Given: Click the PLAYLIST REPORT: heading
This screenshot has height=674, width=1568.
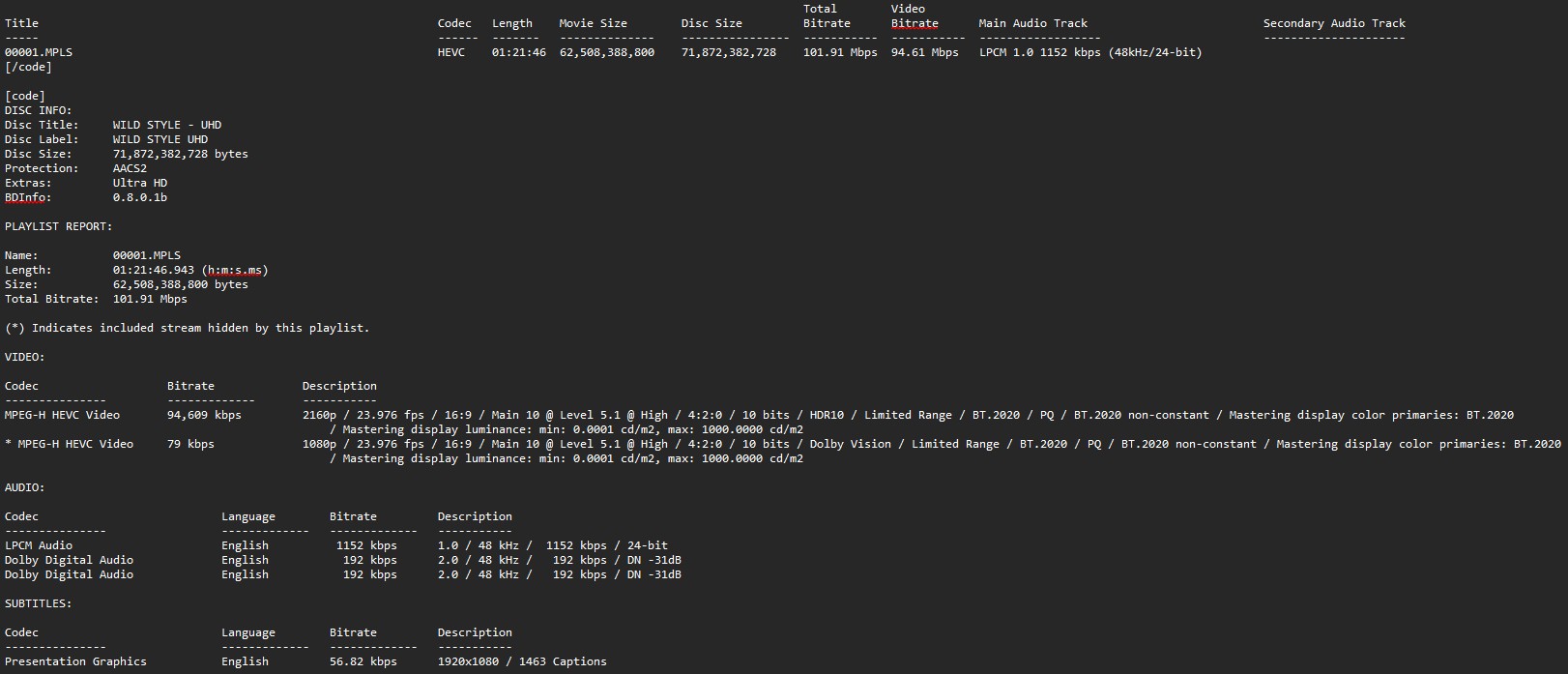Looking at the screenshot, I should pyautogui.click(x=58, y=226).
